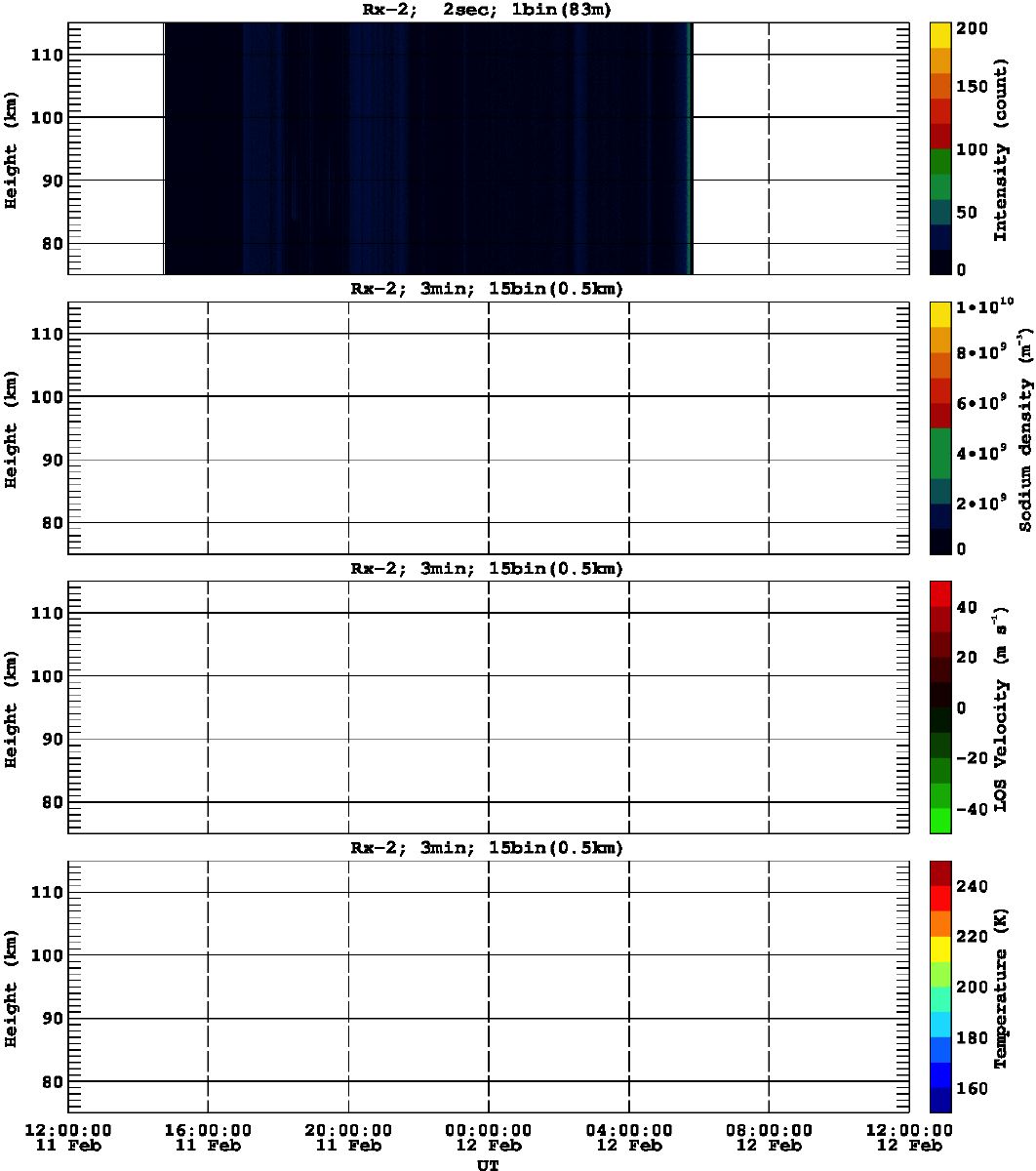Click the 1•10¹⁰ value on Sodium density colorbar
1036x1171 pixels.
[985, 307]
